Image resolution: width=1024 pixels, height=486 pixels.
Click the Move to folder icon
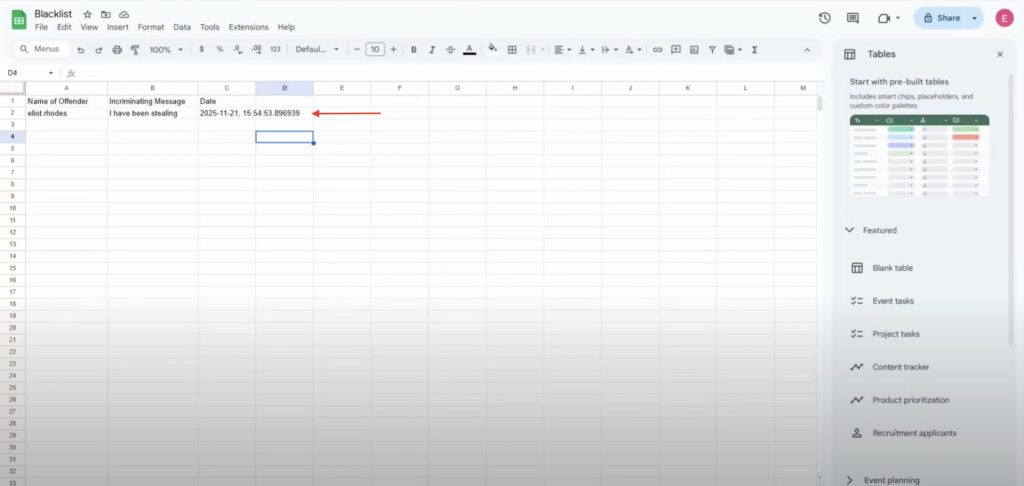105,14
